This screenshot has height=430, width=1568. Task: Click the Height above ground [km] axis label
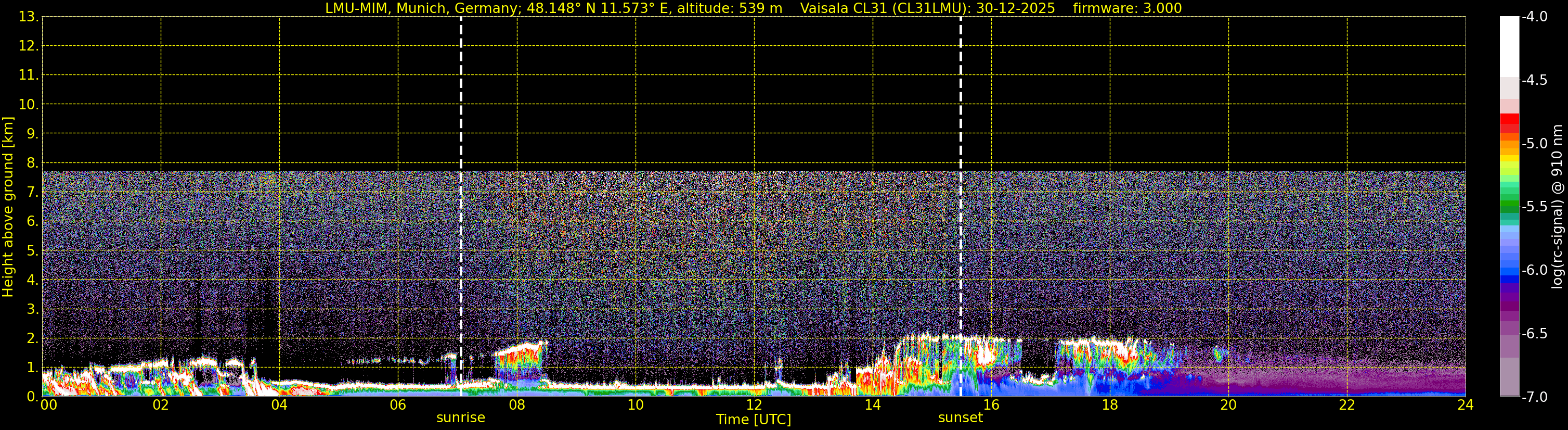pyautogui.click(x=8, y=207)
